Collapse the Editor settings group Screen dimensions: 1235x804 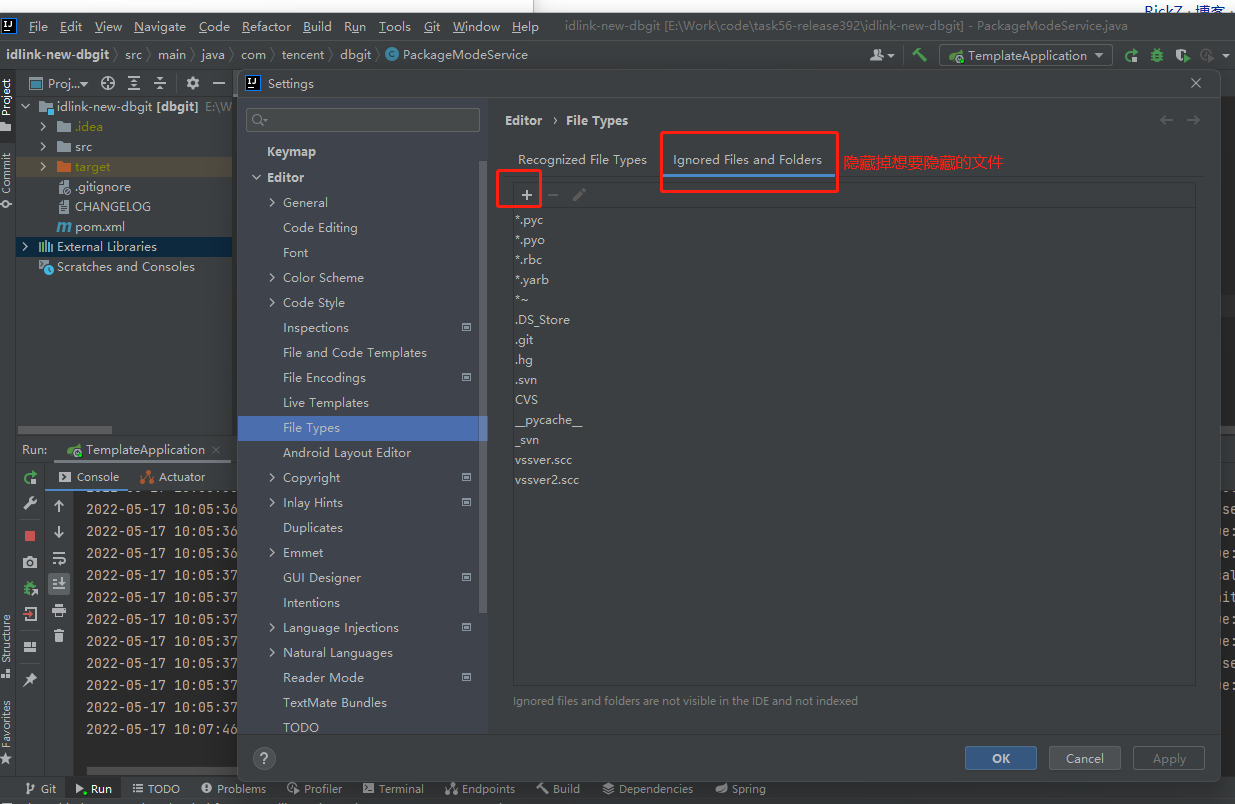256,177
